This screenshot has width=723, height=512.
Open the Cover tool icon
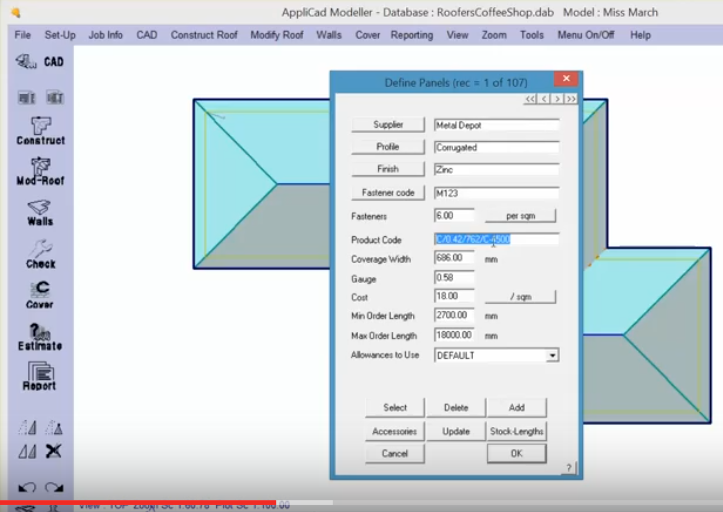tap(40, 292)
